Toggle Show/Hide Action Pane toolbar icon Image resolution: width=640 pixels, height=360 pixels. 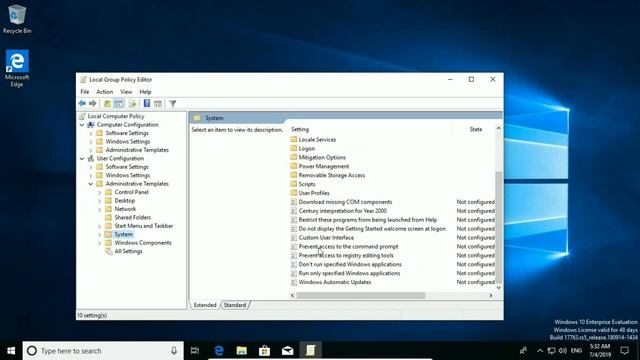click(158, 104)
